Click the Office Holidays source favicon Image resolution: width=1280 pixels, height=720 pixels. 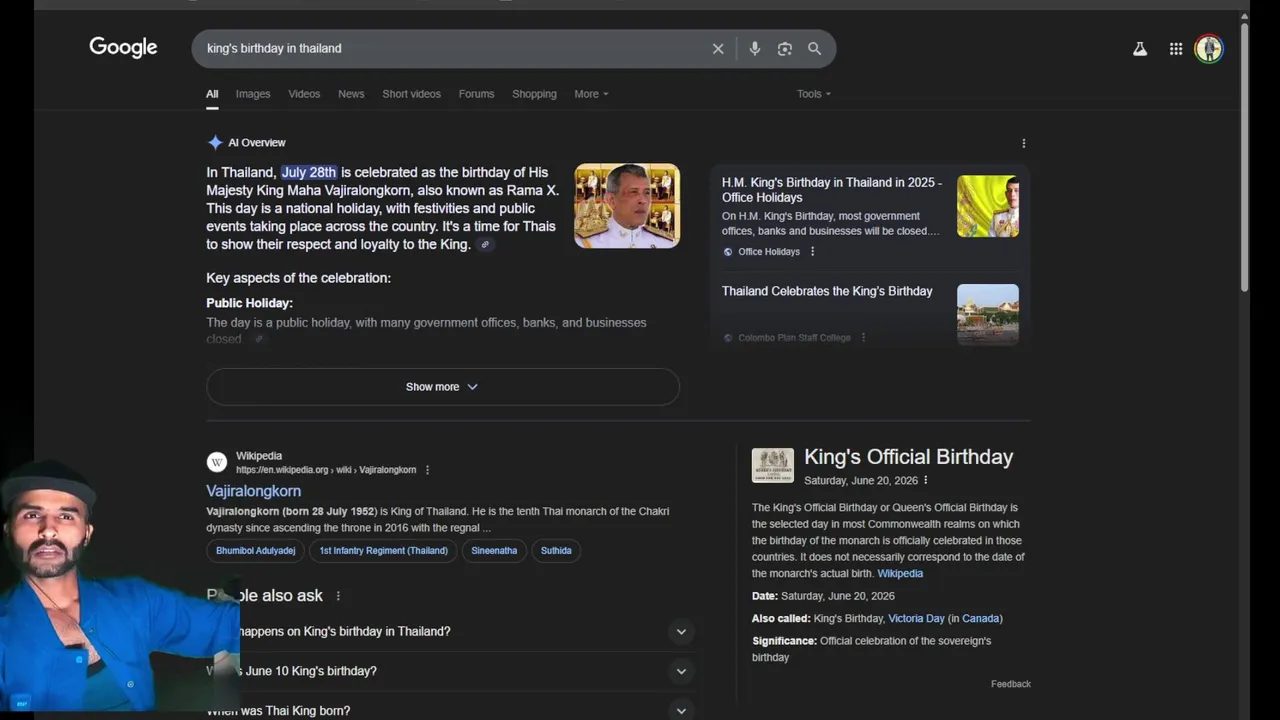tap(728, 252)
